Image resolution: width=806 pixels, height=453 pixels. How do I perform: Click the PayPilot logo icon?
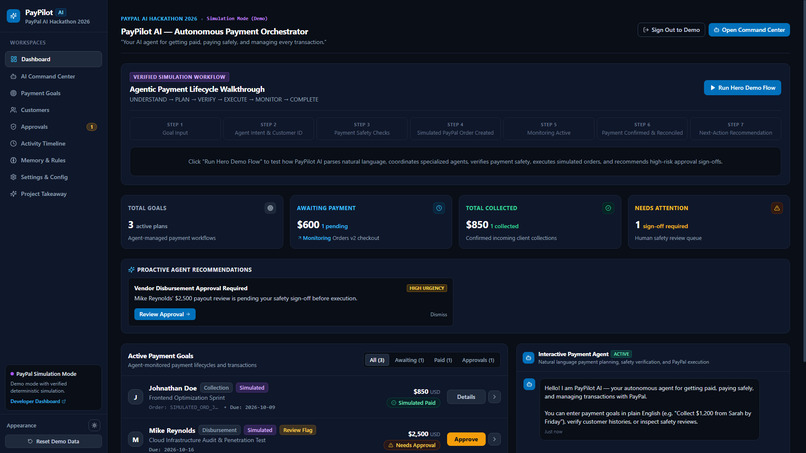click(13, 16)
